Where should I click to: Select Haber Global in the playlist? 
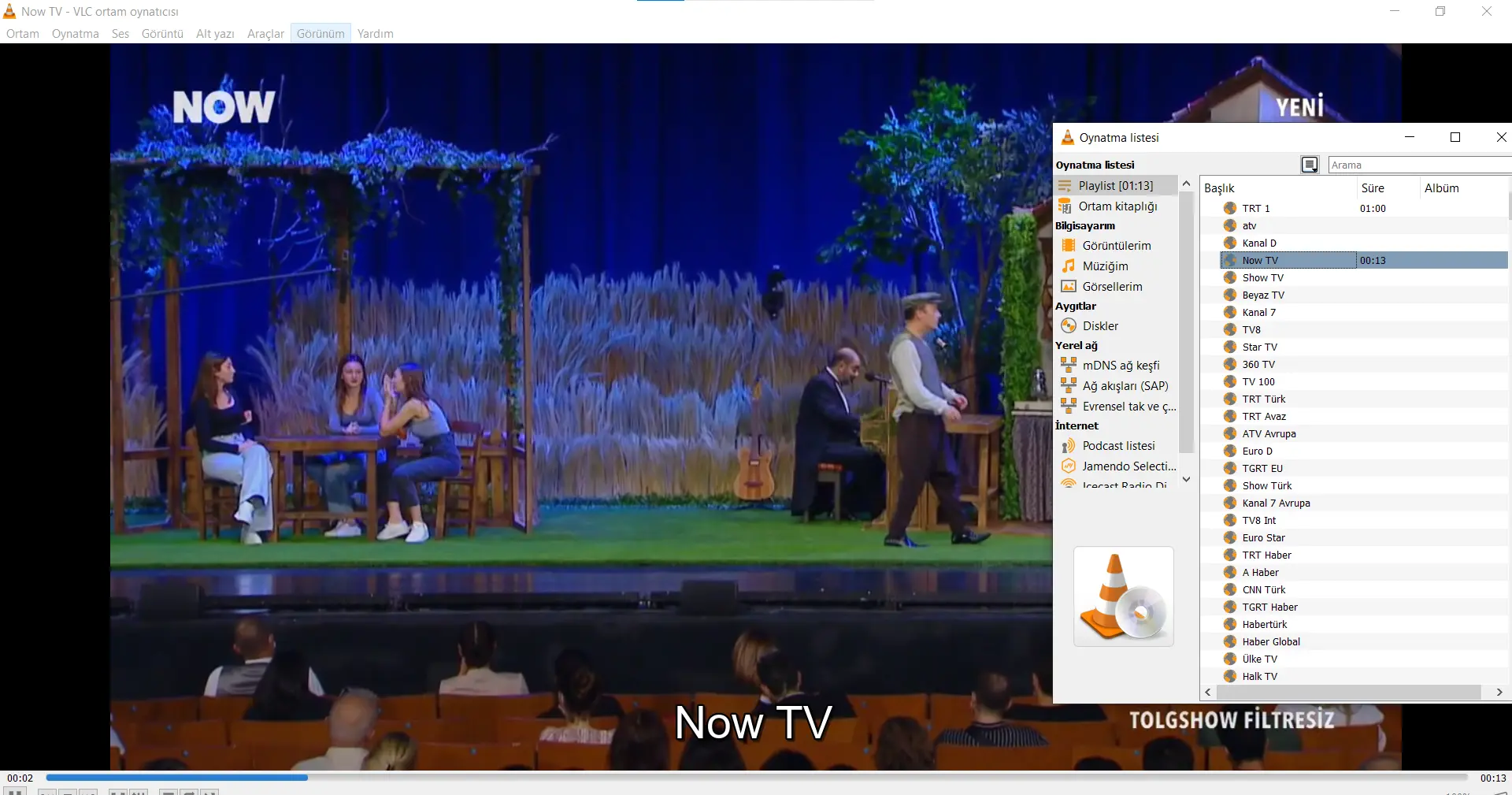(x=1364, y=641)
